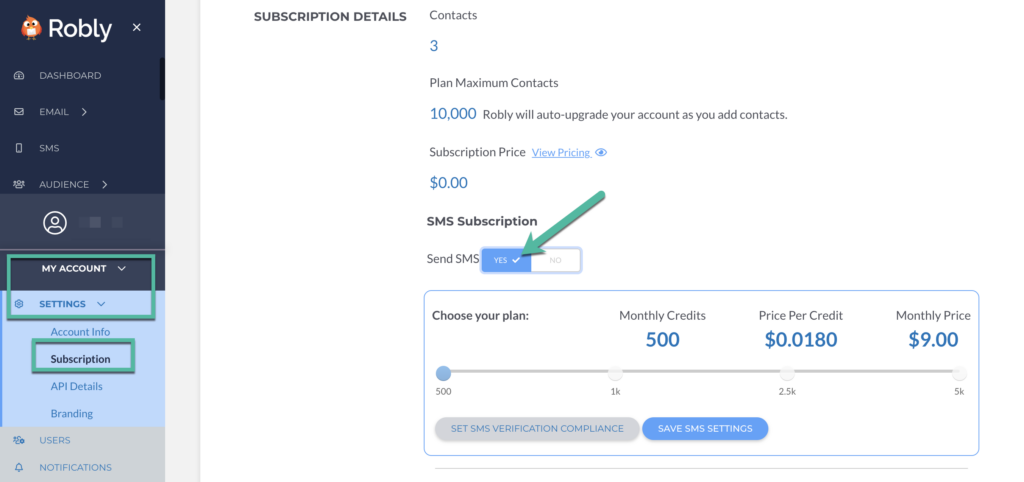
Task: Click the Audience people icon
Action: coord(19,184)
